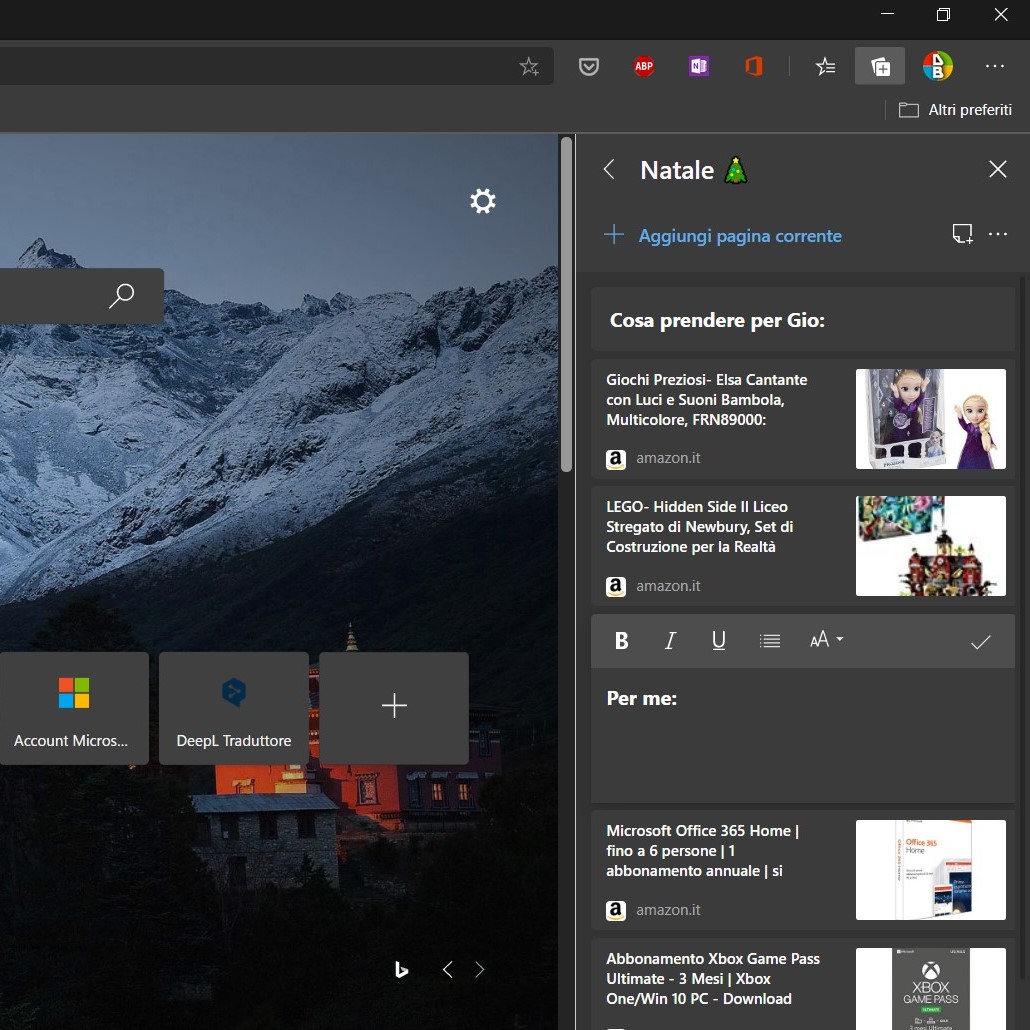This screenshot has width=1030, height=1030.
Task: Go back from Natale collection
Action: click(609, 169)
